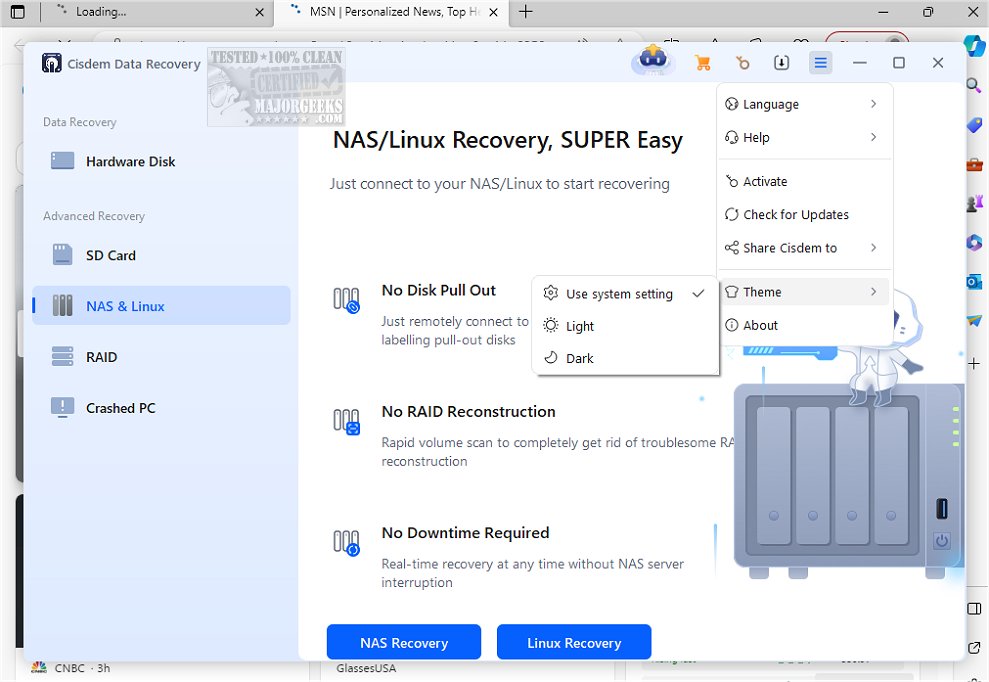Click the Dark theme moon icon
This screenshot has width=989, height=682.
551,358
